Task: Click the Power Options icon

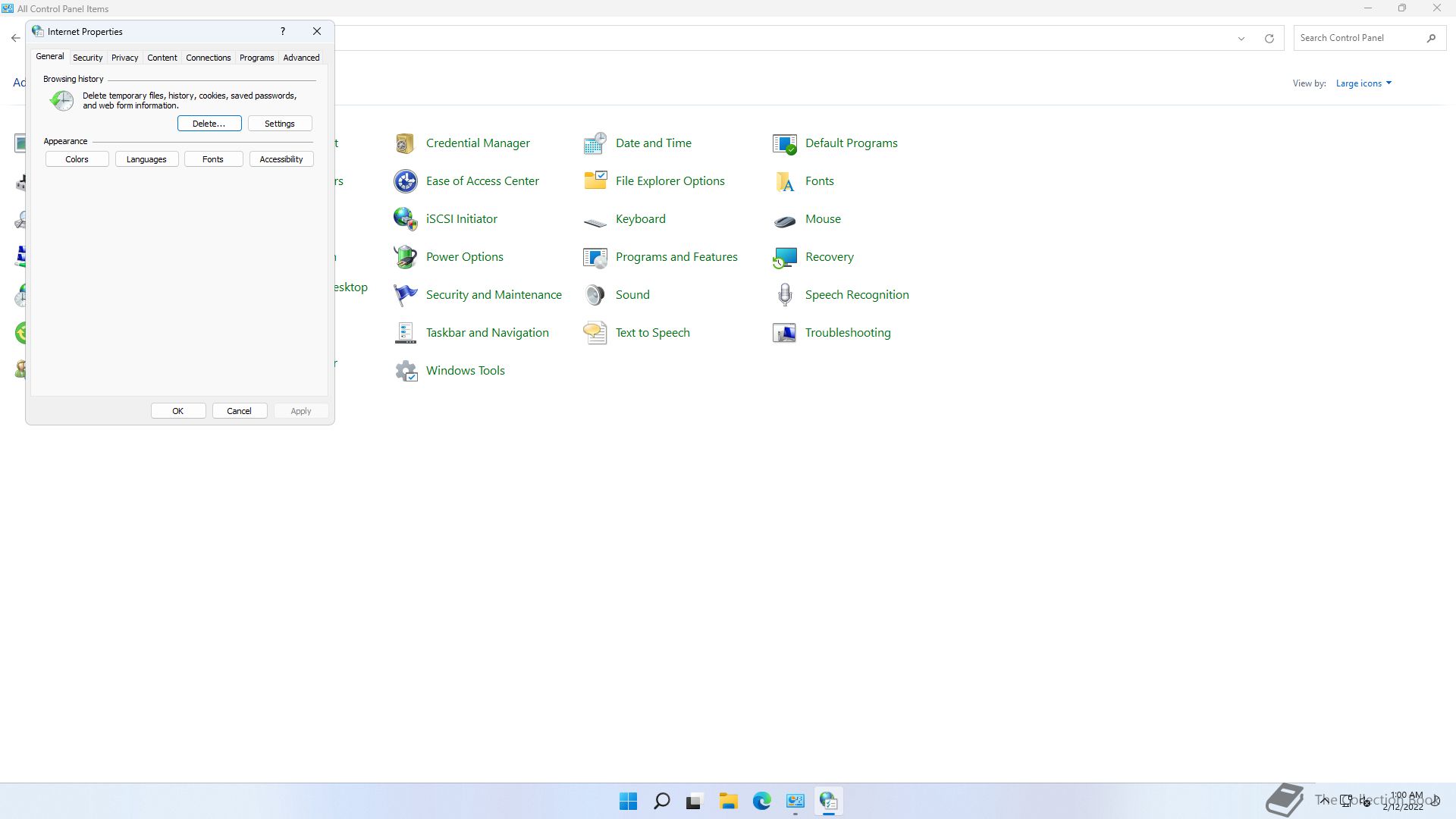Action: 405,257
